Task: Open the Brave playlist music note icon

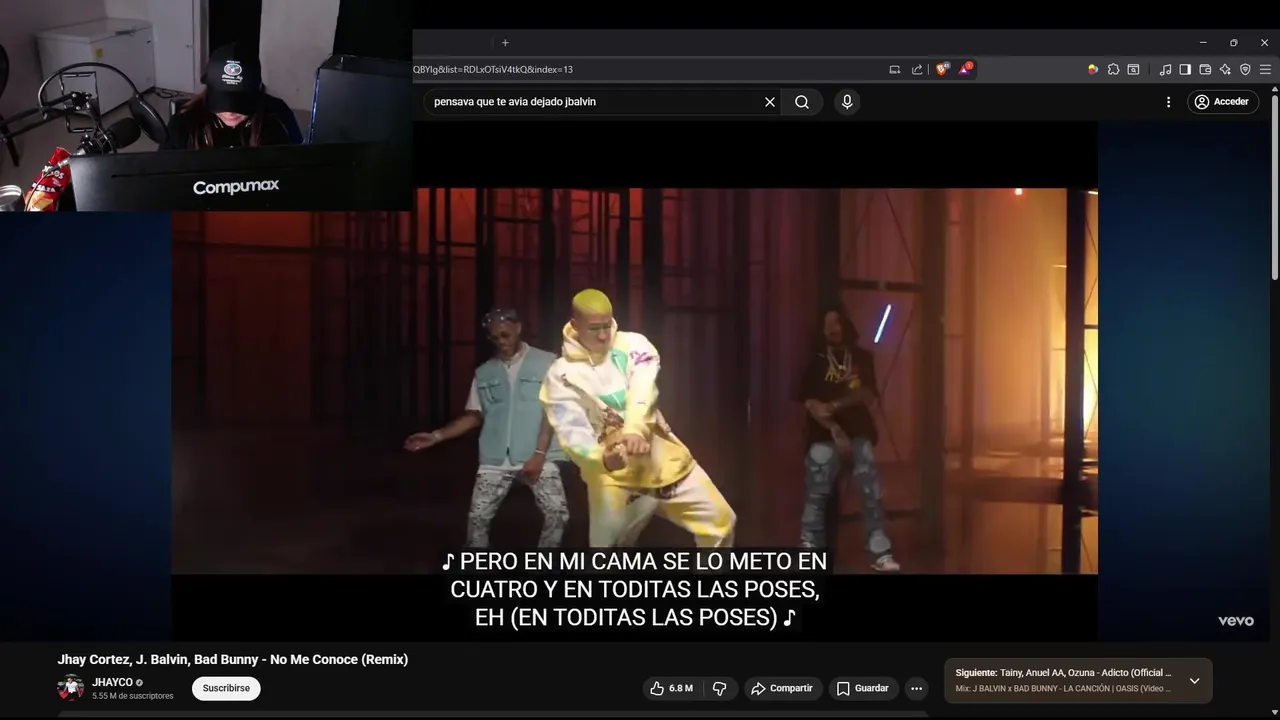Action: point(1165,70)
